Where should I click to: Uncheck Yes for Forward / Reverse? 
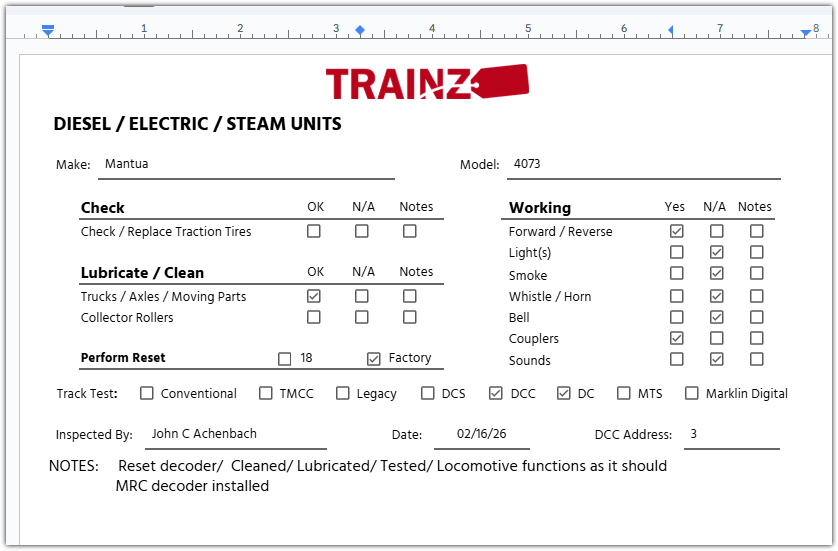tap(677, 231)
